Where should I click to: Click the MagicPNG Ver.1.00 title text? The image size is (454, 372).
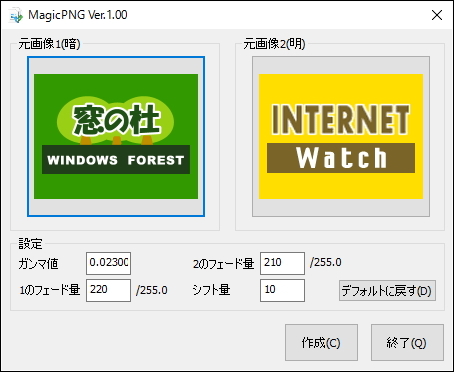coord(78,15)
